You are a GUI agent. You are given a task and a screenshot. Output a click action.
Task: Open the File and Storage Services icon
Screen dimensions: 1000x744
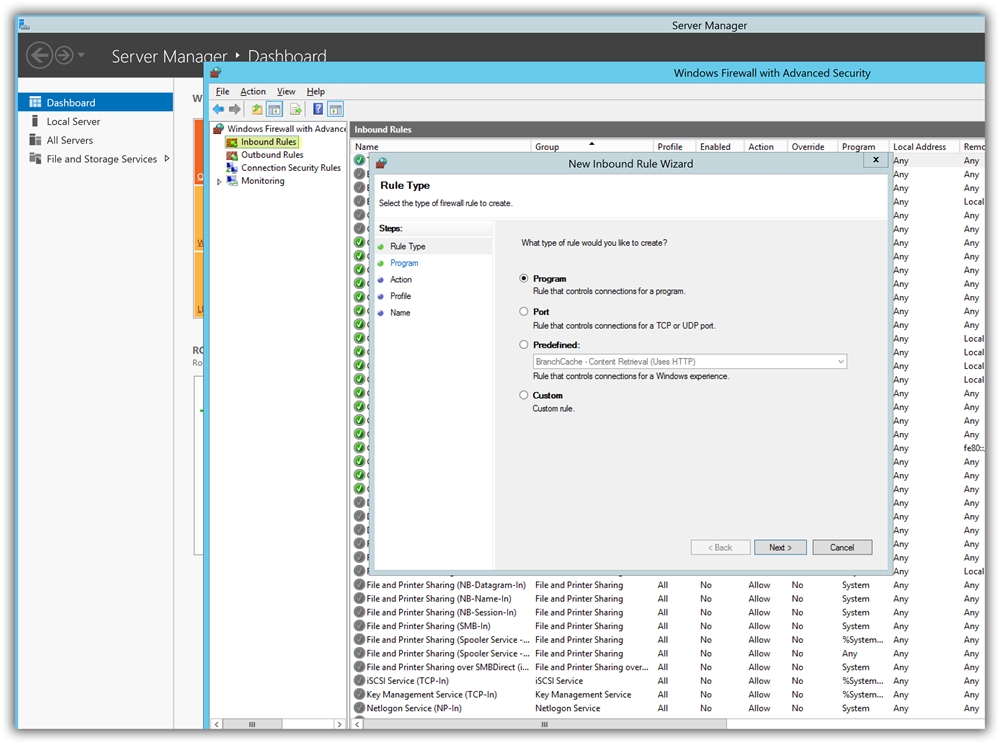(35, 158)
